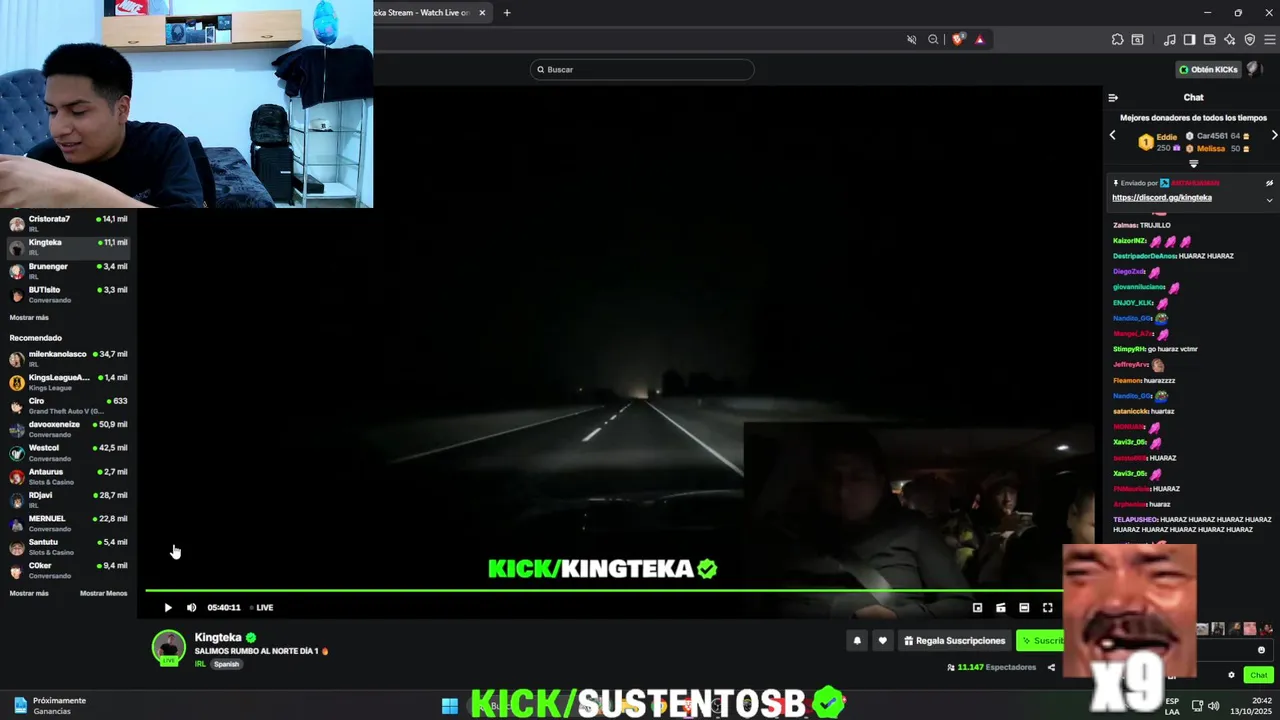Screen dimensions: 1280x720
Task: Open the browser extensions puzzle icon
Action: [x=1117, y=40]
